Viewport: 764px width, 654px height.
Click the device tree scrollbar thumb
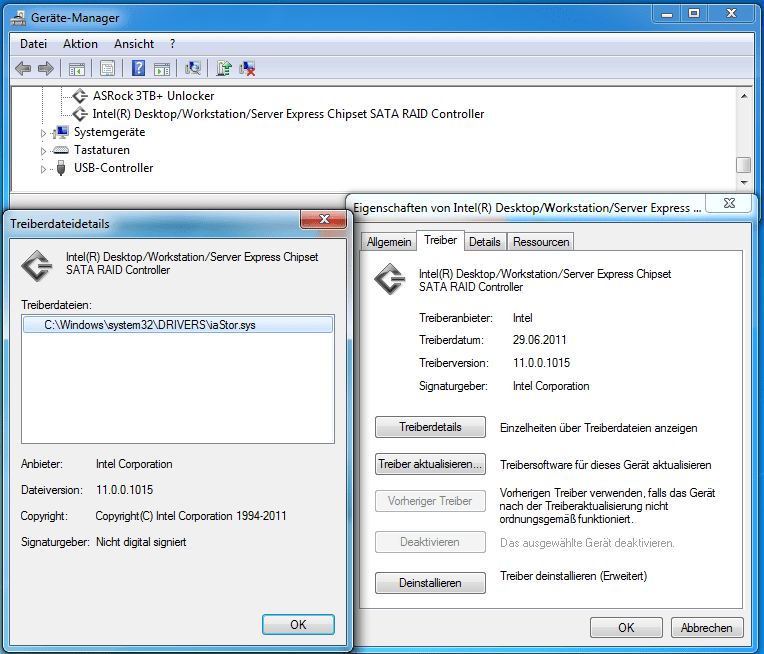(744, 165)
